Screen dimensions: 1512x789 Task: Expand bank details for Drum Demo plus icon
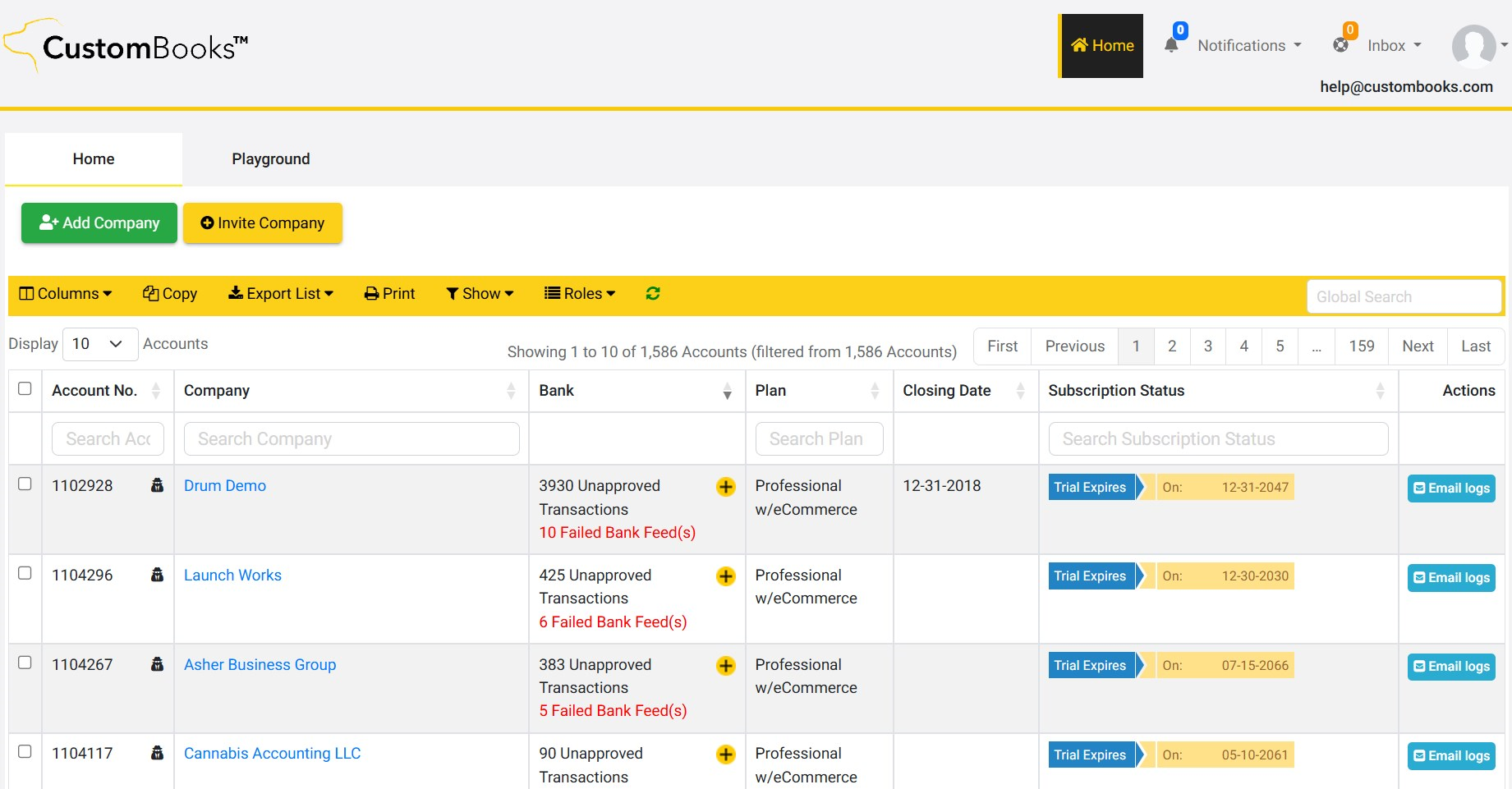[725, 487]
